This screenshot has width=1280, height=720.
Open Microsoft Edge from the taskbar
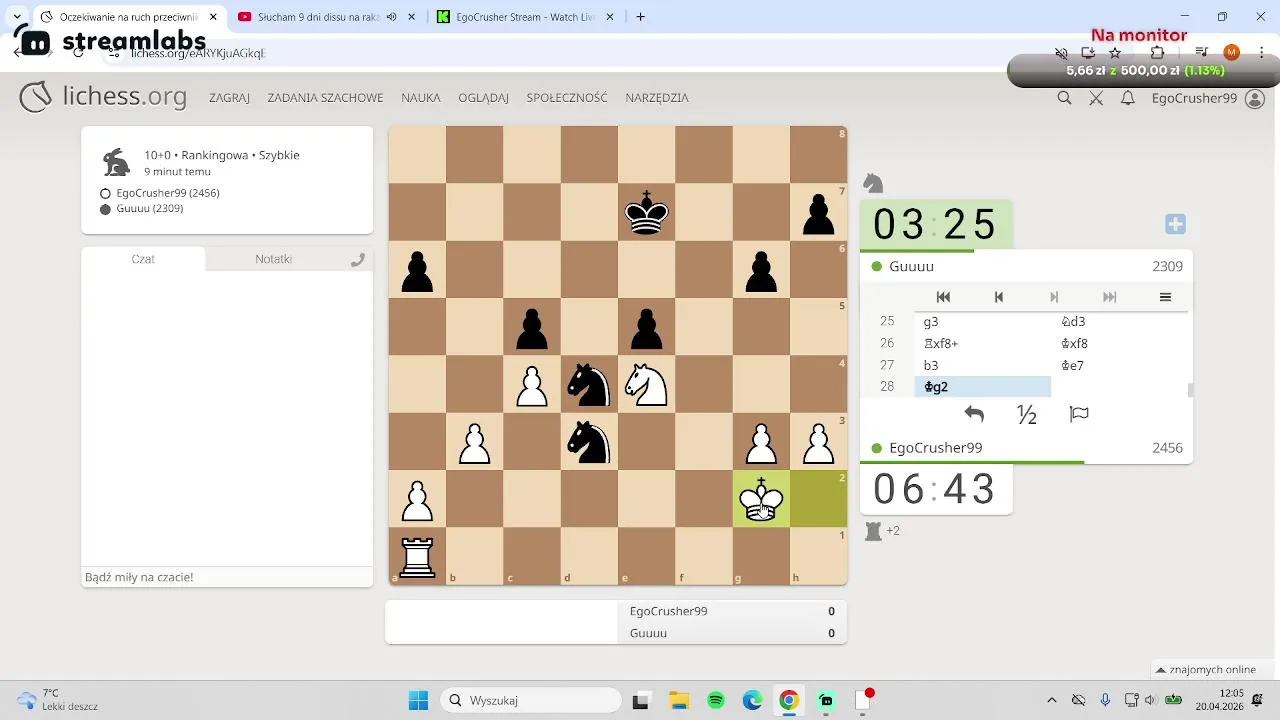(752, 700)
